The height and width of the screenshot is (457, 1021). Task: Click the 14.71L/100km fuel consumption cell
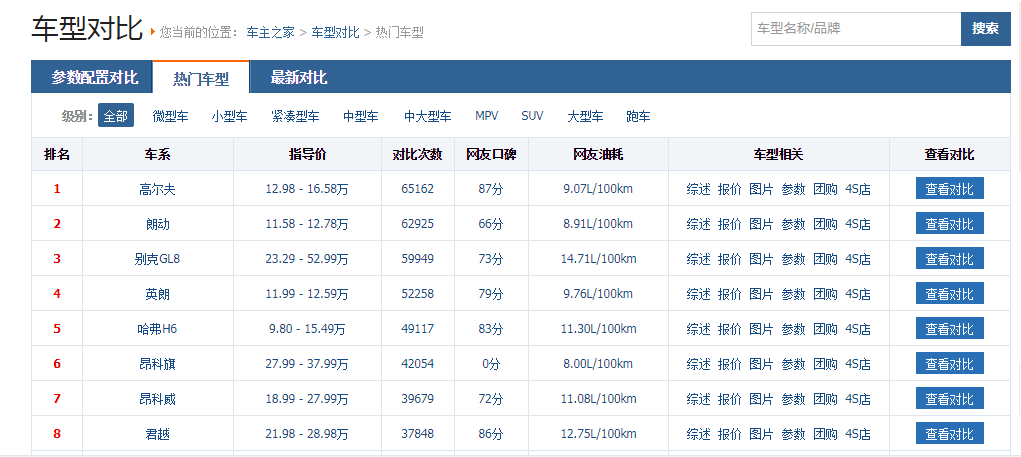[x=598, y=259]
